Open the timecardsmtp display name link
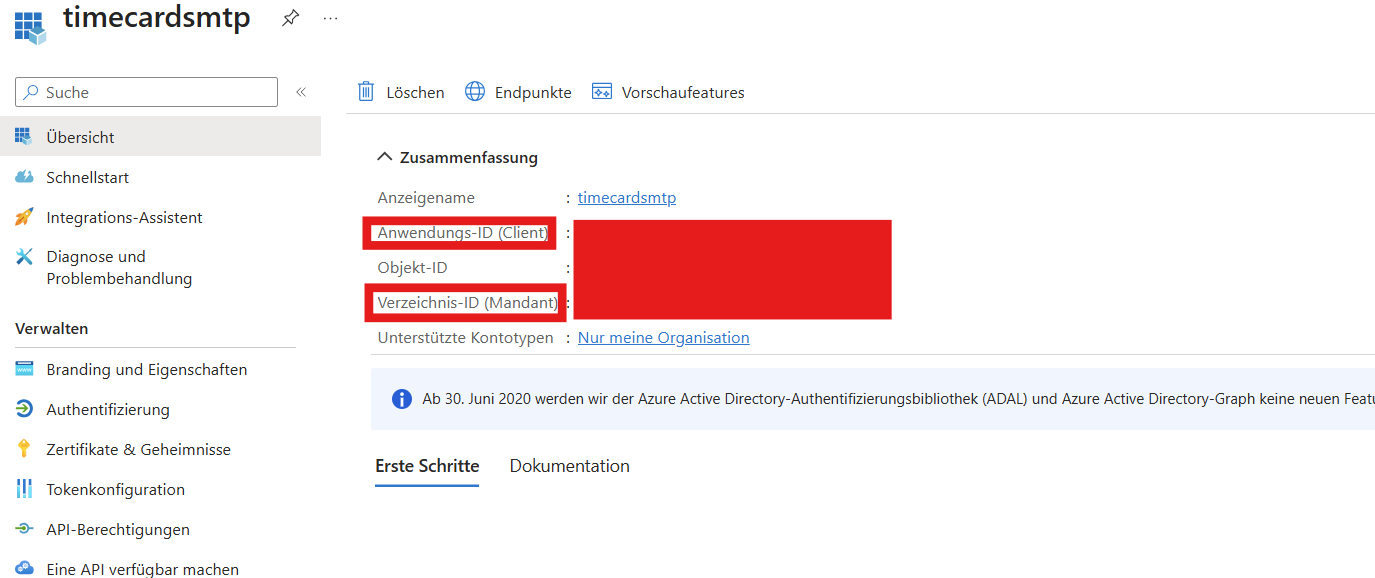1375x578 pixels. tap(627, 198)
